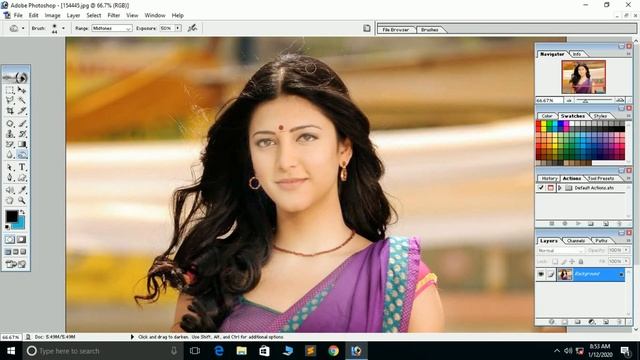This screenshot has width=640, height=360.
Task: Select the Move tool
Action: tap(22, 90)
